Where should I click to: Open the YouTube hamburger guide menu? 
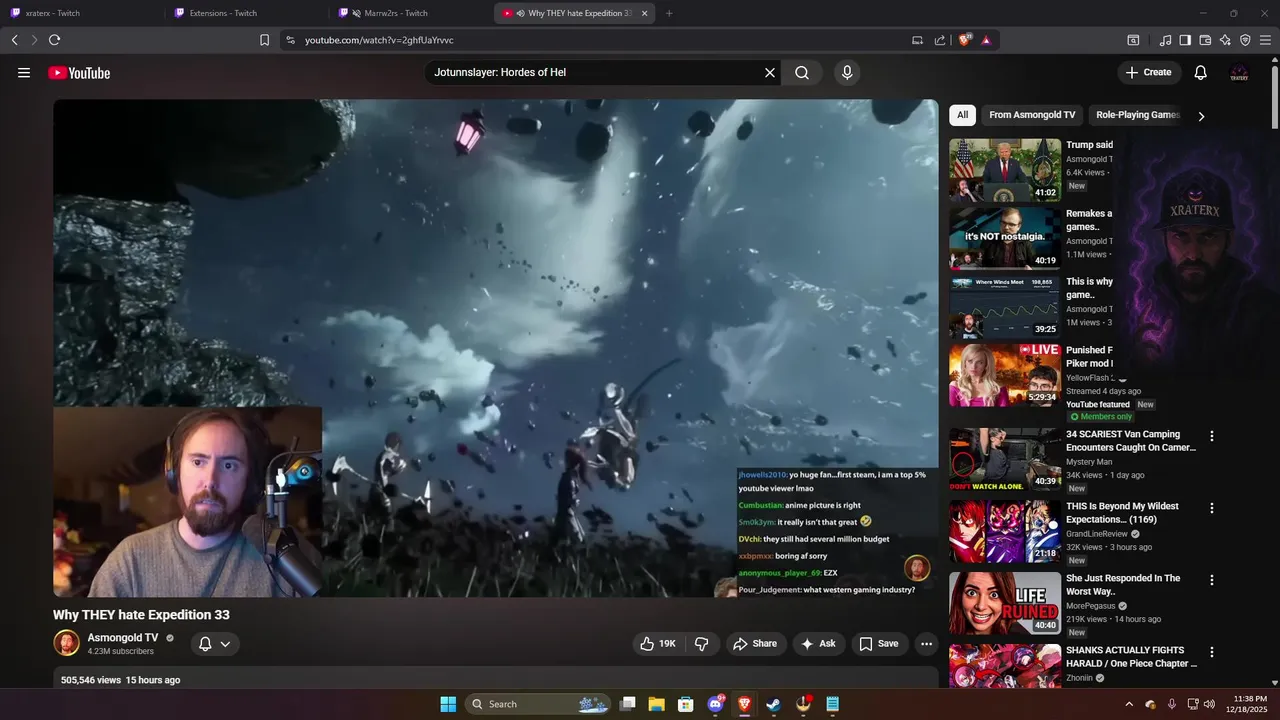(x=24, y=72)
